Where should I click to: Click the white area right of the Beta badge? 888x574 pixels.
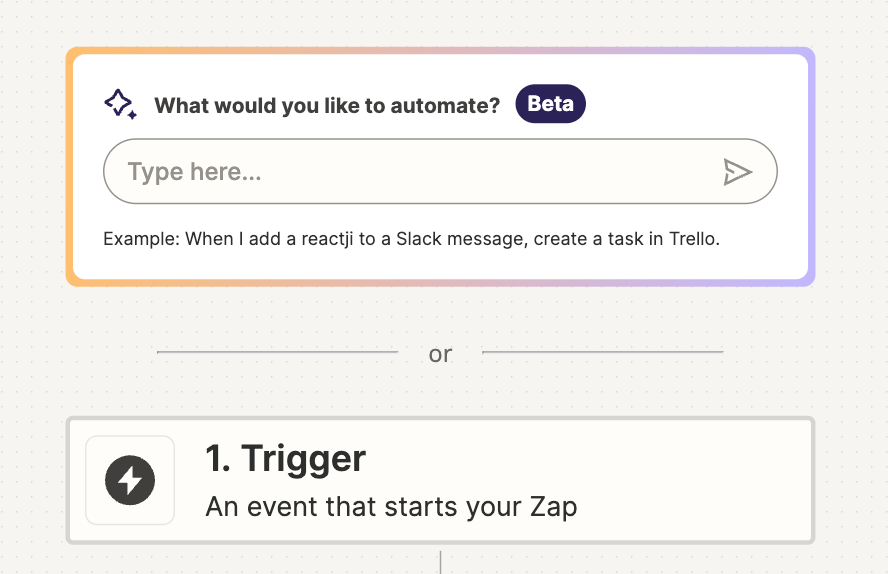(690, 104)
